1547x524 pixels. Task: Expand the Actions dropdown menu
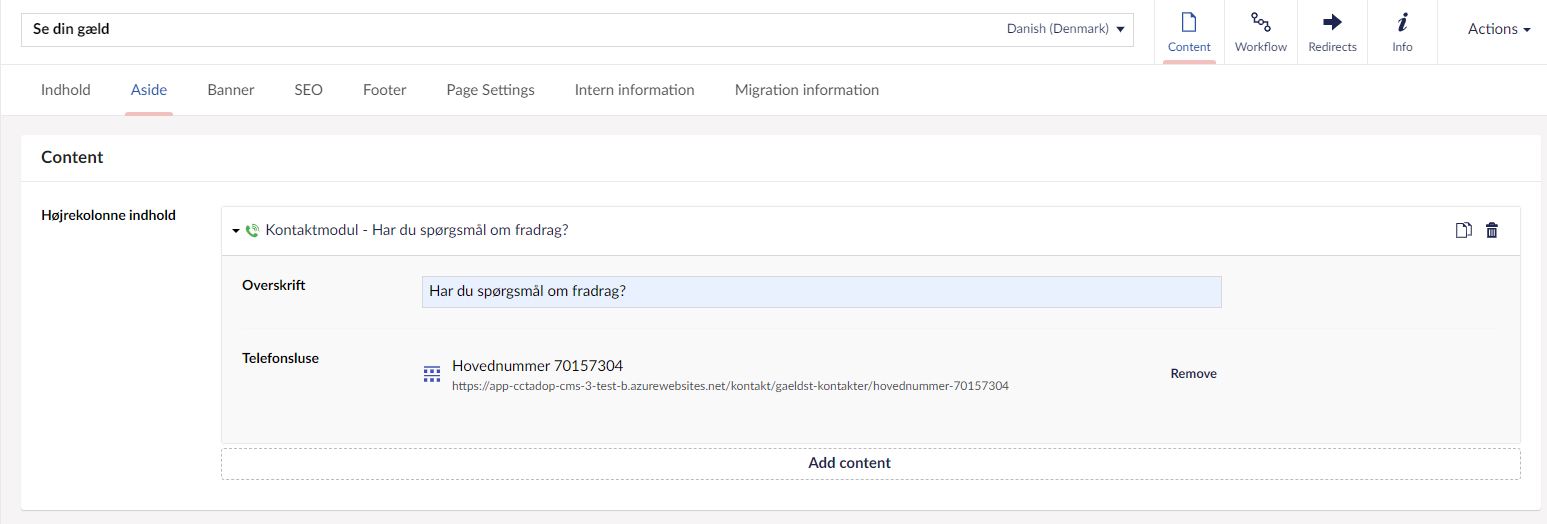click(1498, 29)
